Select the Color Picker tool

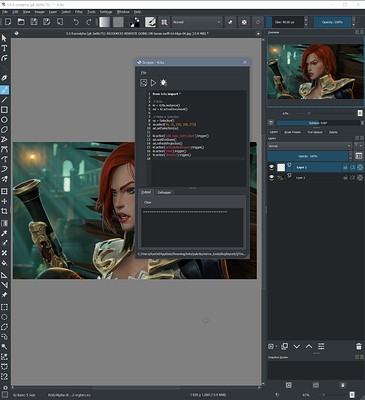coord(4,233)
